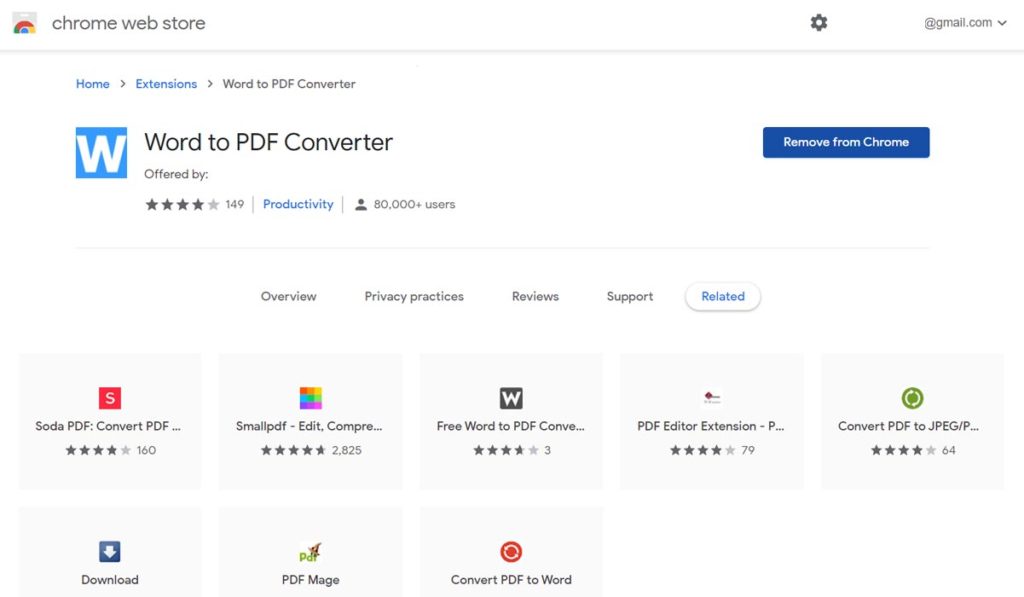Viewport: 1024px width, 597px height.
Task: Open Free Word to PDF Conve... title
Action: click(511, 426)
